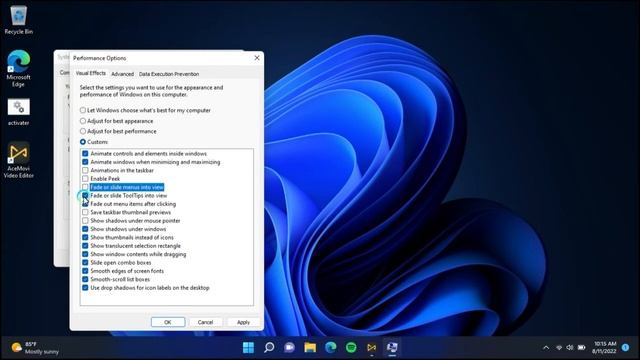Enable Show shadows under mouse pointer

(85, 220)
